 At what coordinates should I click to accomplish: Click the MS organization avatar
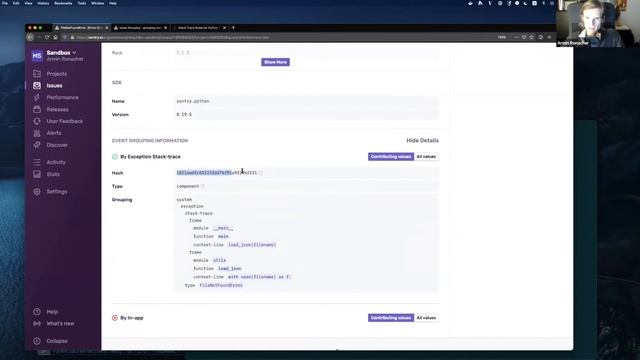pos(37,56)
